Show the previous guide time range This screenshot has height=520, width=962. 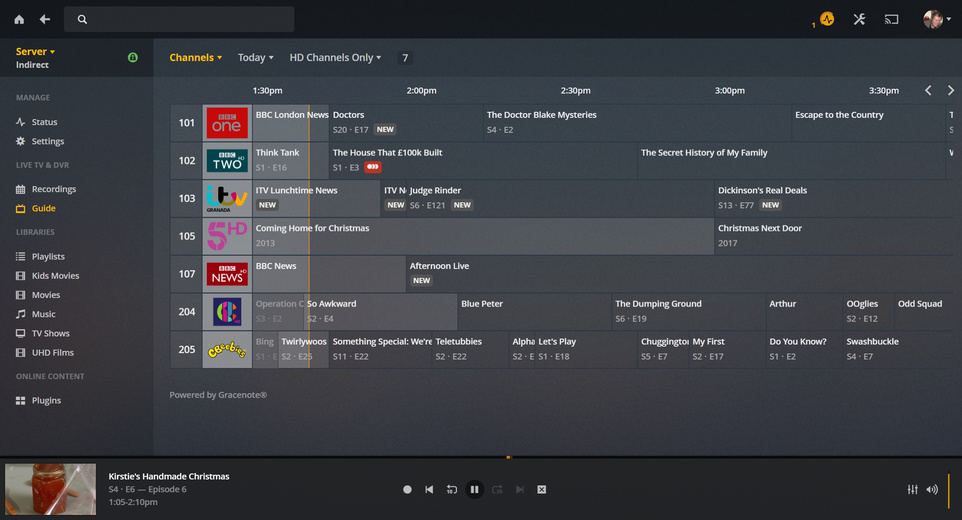928,90
